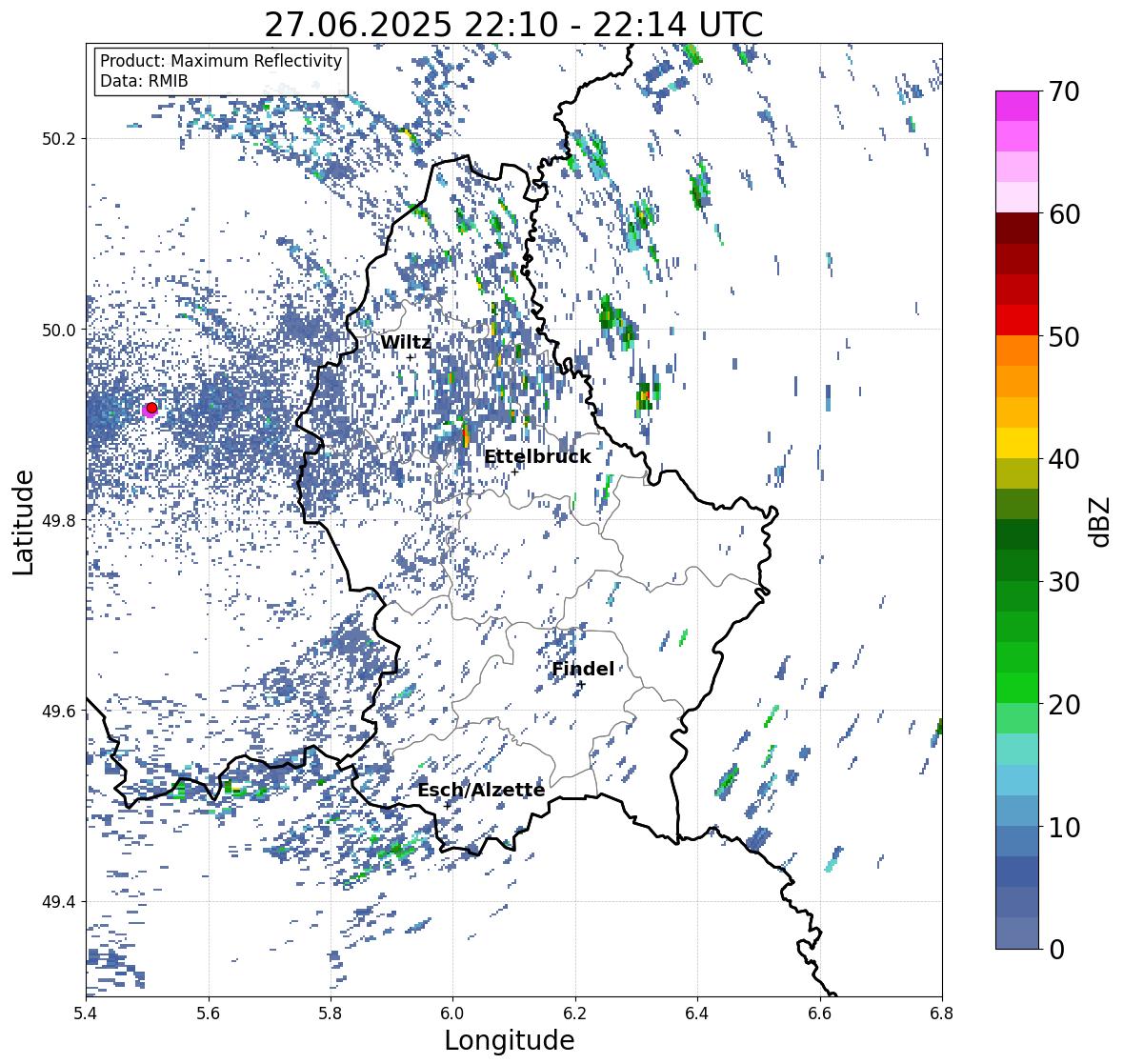Click the longitude tick label 6.4
The width and height of the screenshot is (1123, 1064).
tap(697, 1014)
